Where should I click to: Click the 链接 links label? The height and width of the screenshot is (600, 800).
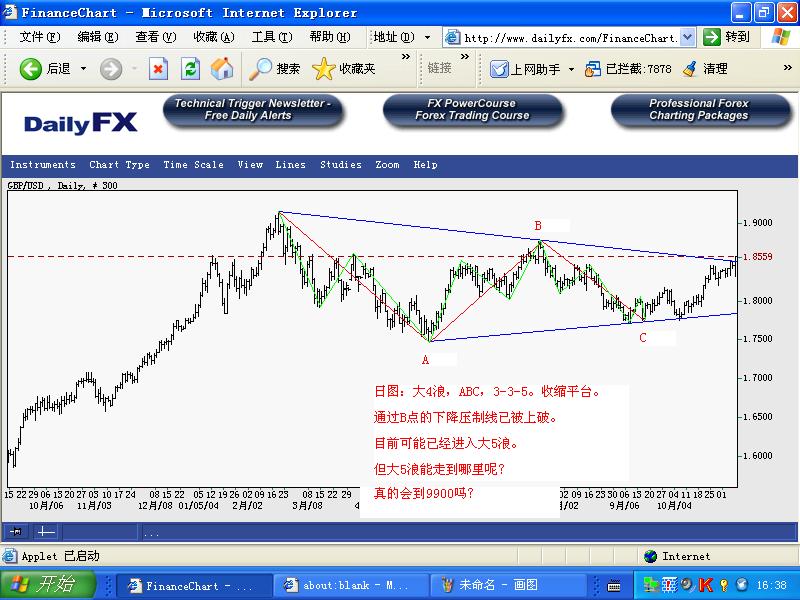pyautogui.click(x=439, y=69)
